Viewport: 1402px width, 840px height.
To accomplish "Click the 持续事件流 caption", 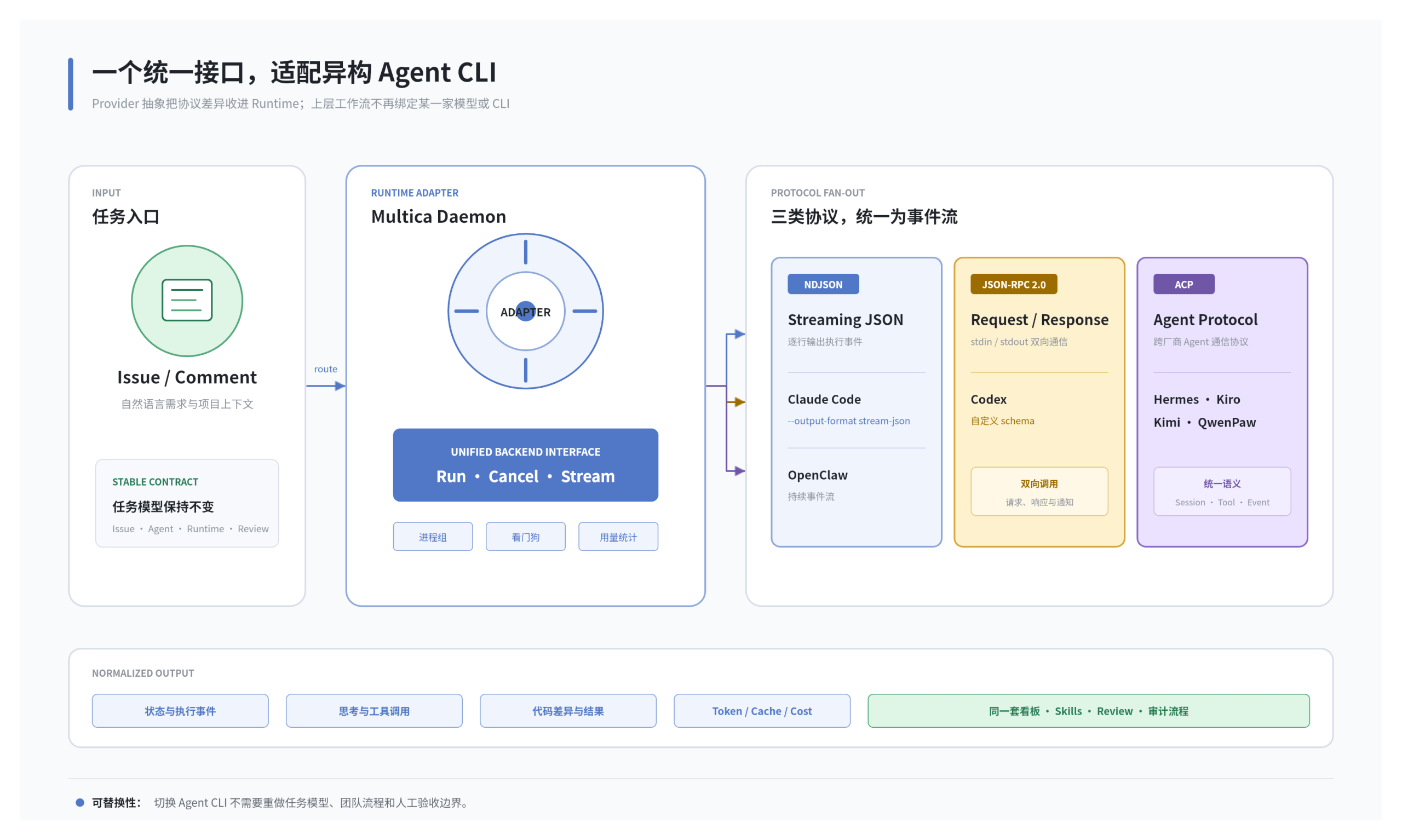I will point(811,497).
